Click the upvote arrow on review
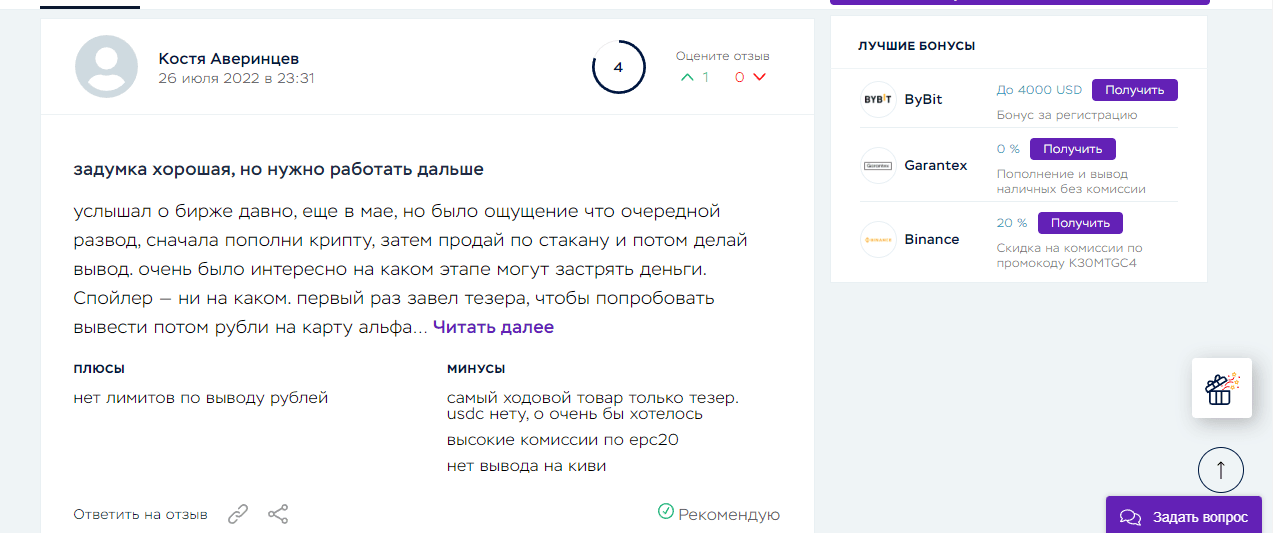Viewport: 1273px width, 533px height. (x=686, y=77)
